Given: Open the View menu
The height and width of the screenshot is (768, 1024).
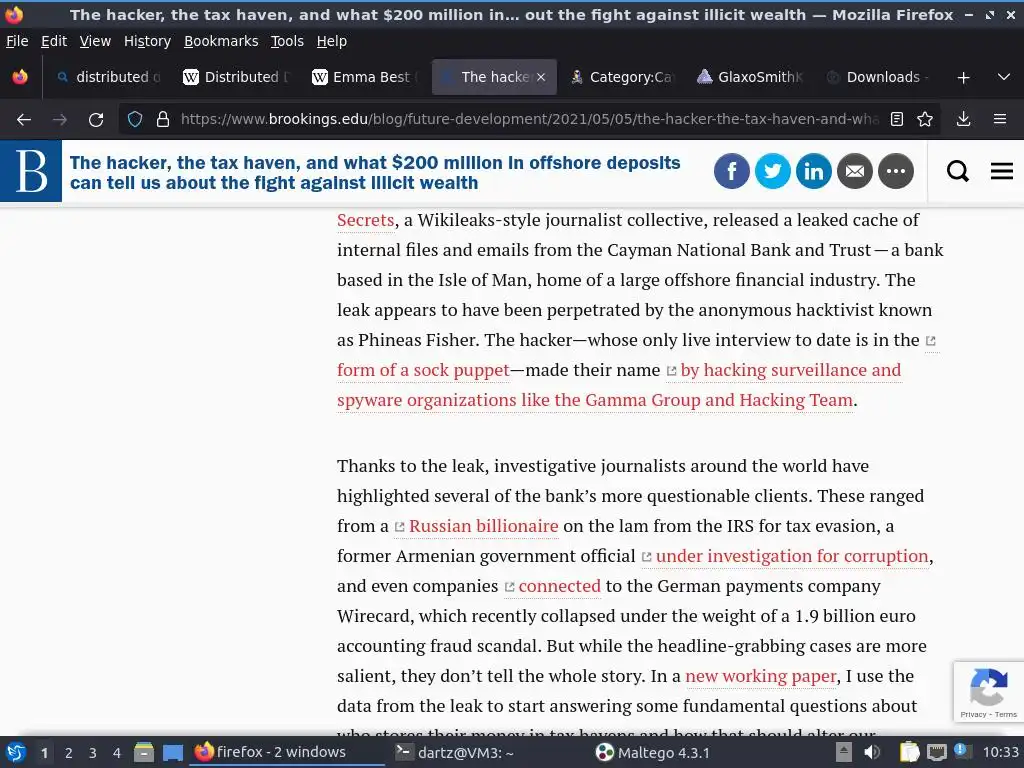Looking at the screenshot, I should [x=95, y=41].
